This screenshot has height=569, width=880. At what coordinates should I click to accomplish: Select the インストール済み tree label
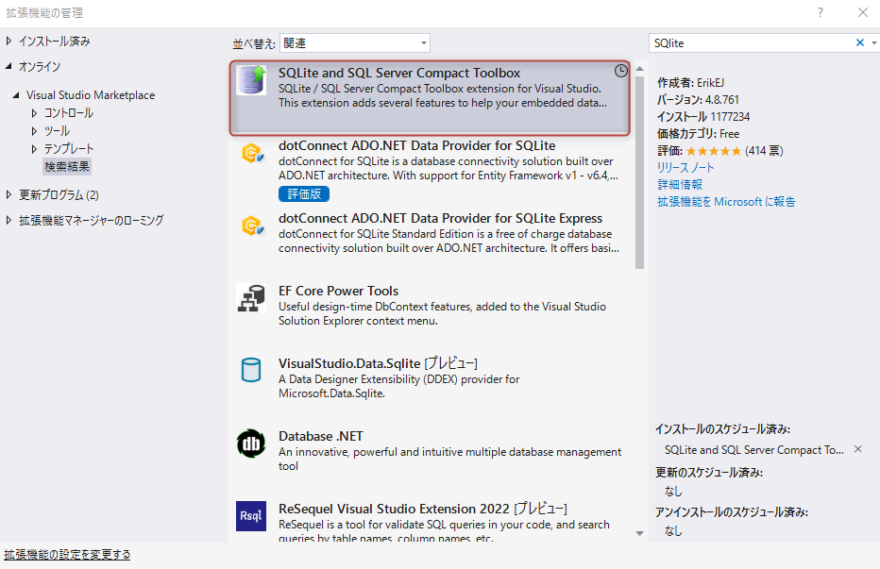coord(54,41)
